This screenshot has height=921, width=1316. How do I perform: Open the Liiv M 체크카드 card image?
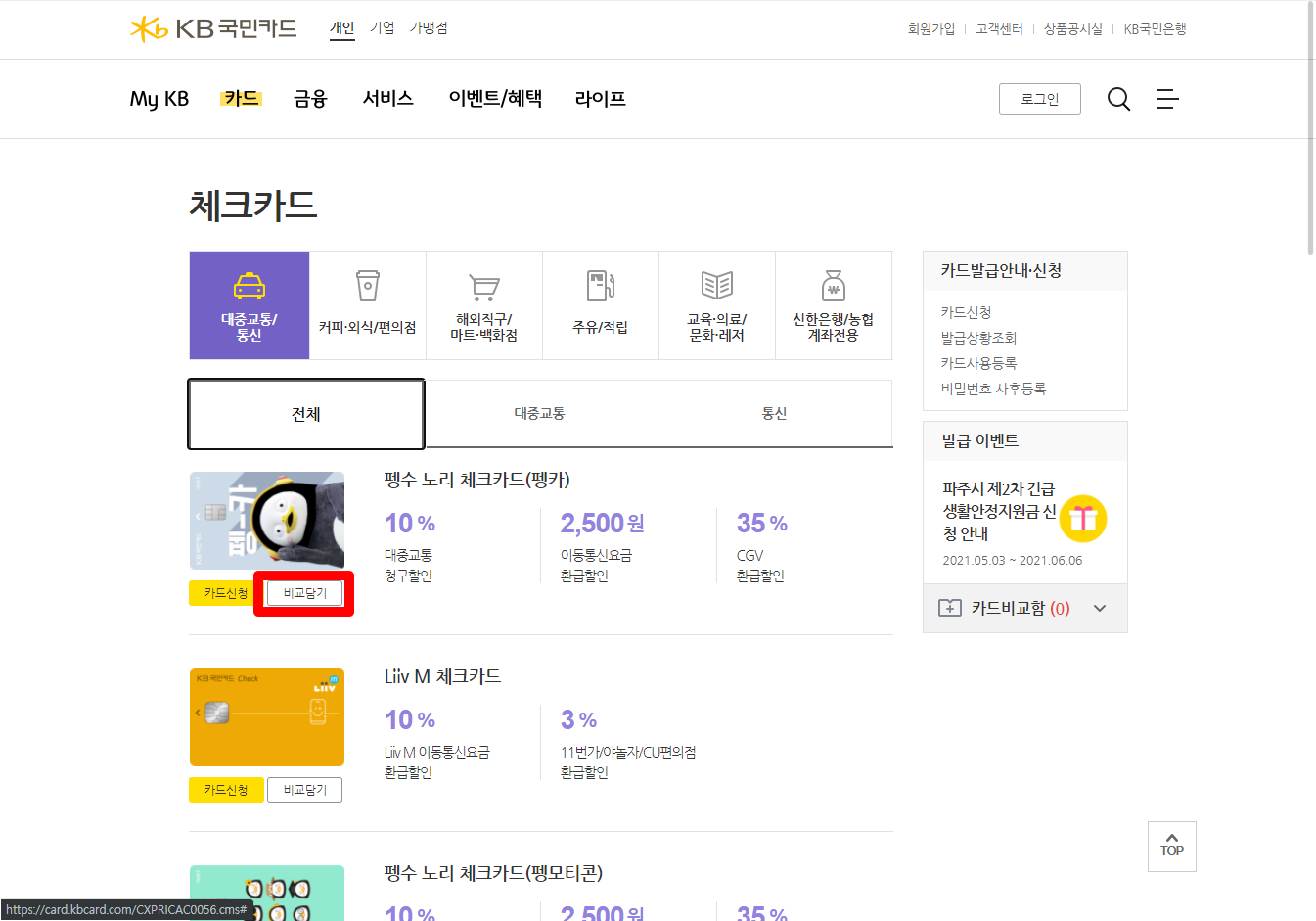[267, 717]
